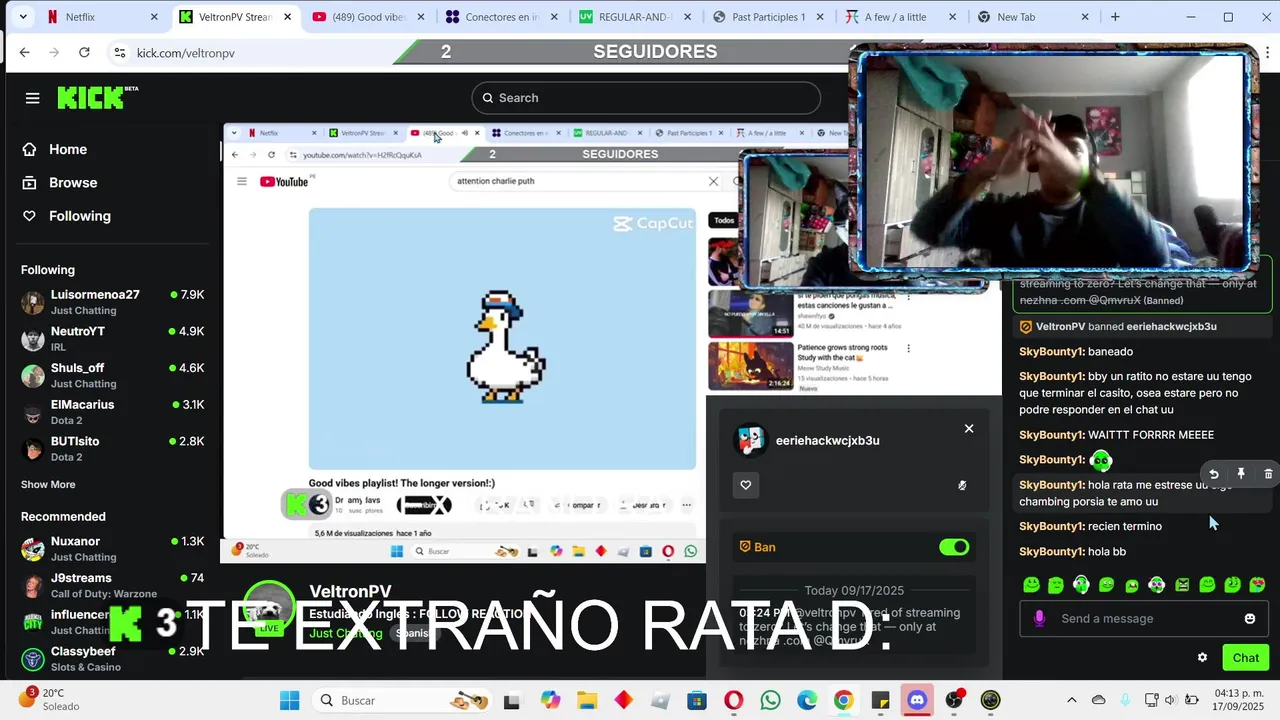The image size is (1280, 720).
Task: Open NeutroYT channel in Following list
Action: (112, 339)
